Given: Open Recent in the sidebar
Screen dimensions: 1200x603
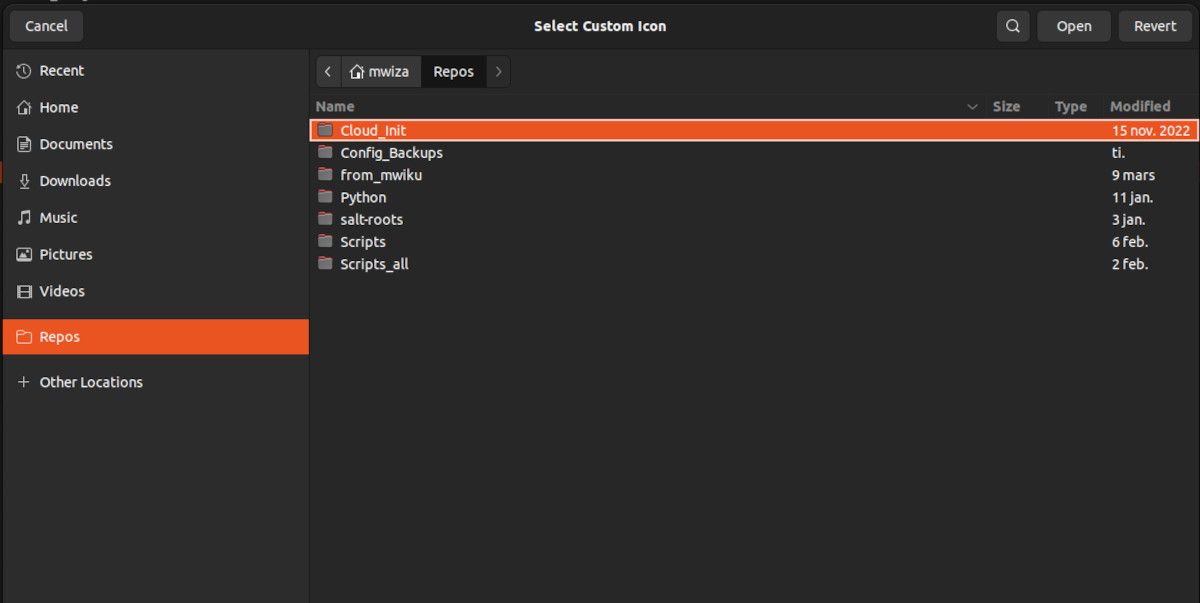Looking at the screenshot, I should 62,71.
